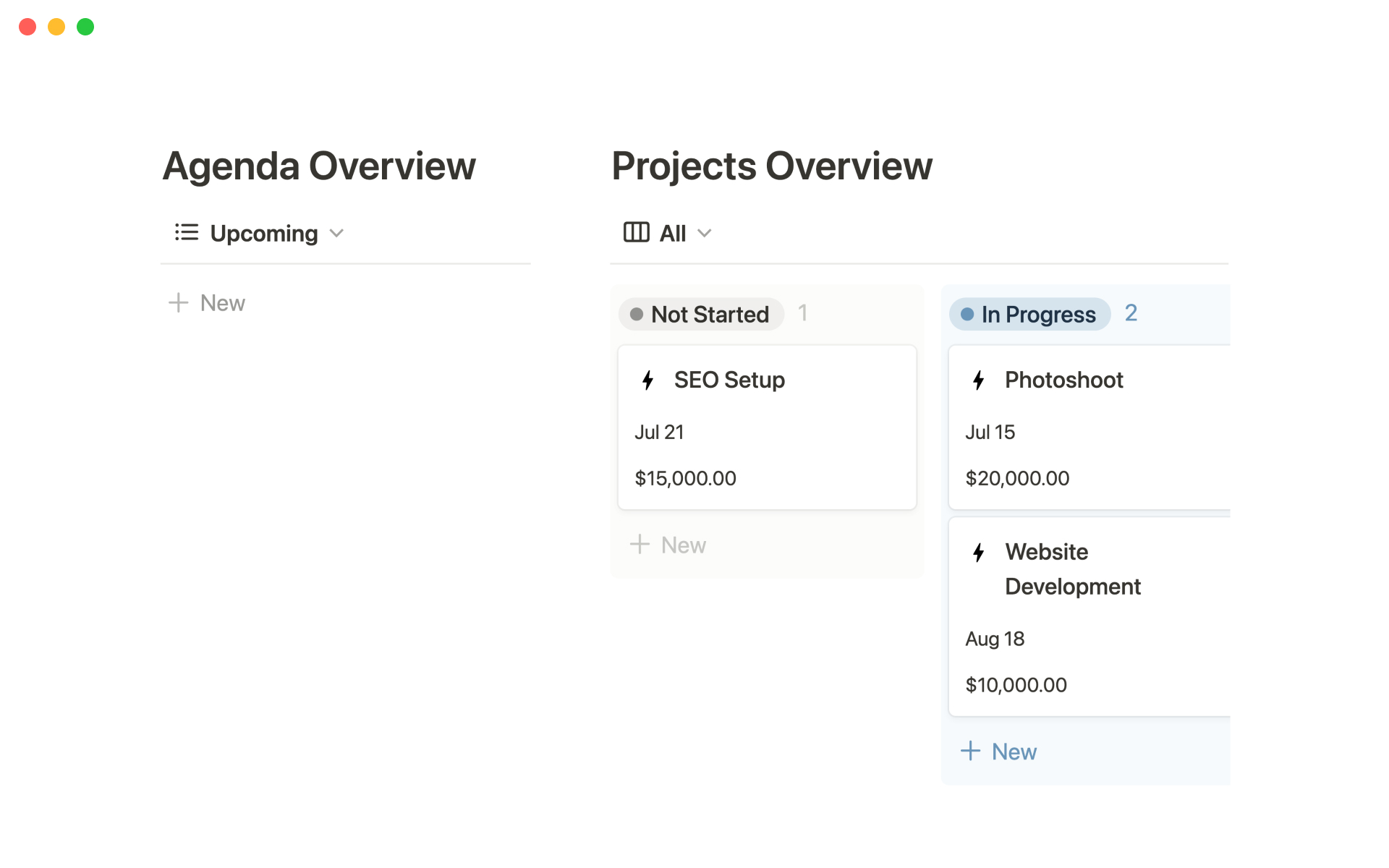Screen dimensions: 1389x868
Task: Click the plus icon under Agenda Overview
Action: click(x=179, y=303)
